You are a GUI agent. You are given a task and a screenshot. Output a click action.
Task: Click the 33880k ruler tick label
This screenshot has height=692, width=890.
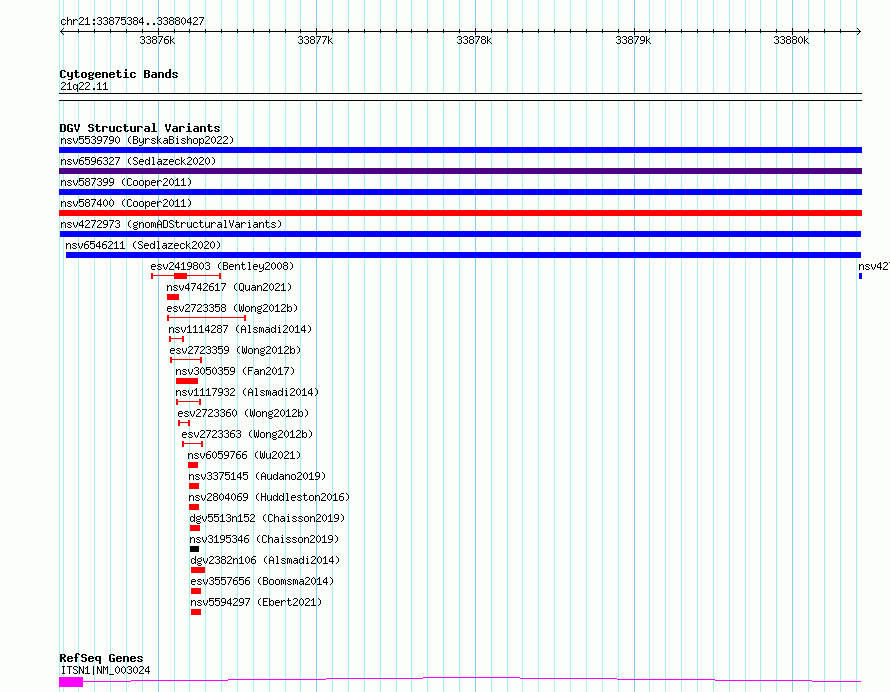tap(791, 40)
